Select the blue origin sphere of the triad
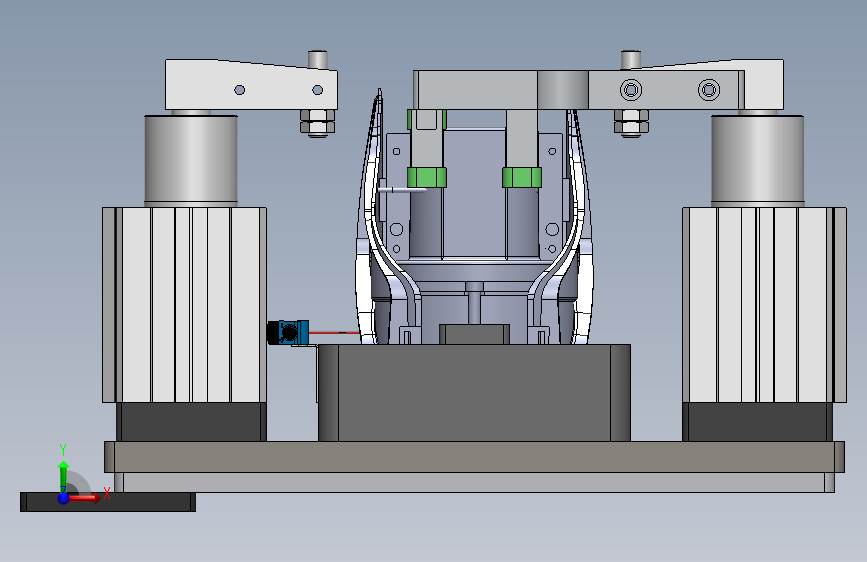867x562 pixels. tap(63, 498)
